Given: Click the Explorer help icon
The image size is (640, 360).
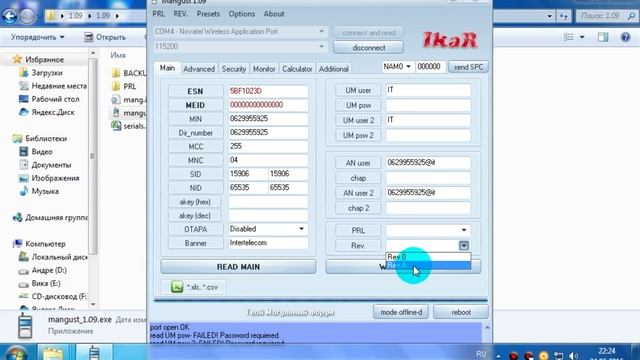Looking at the screenshot, I should point(625,37).
